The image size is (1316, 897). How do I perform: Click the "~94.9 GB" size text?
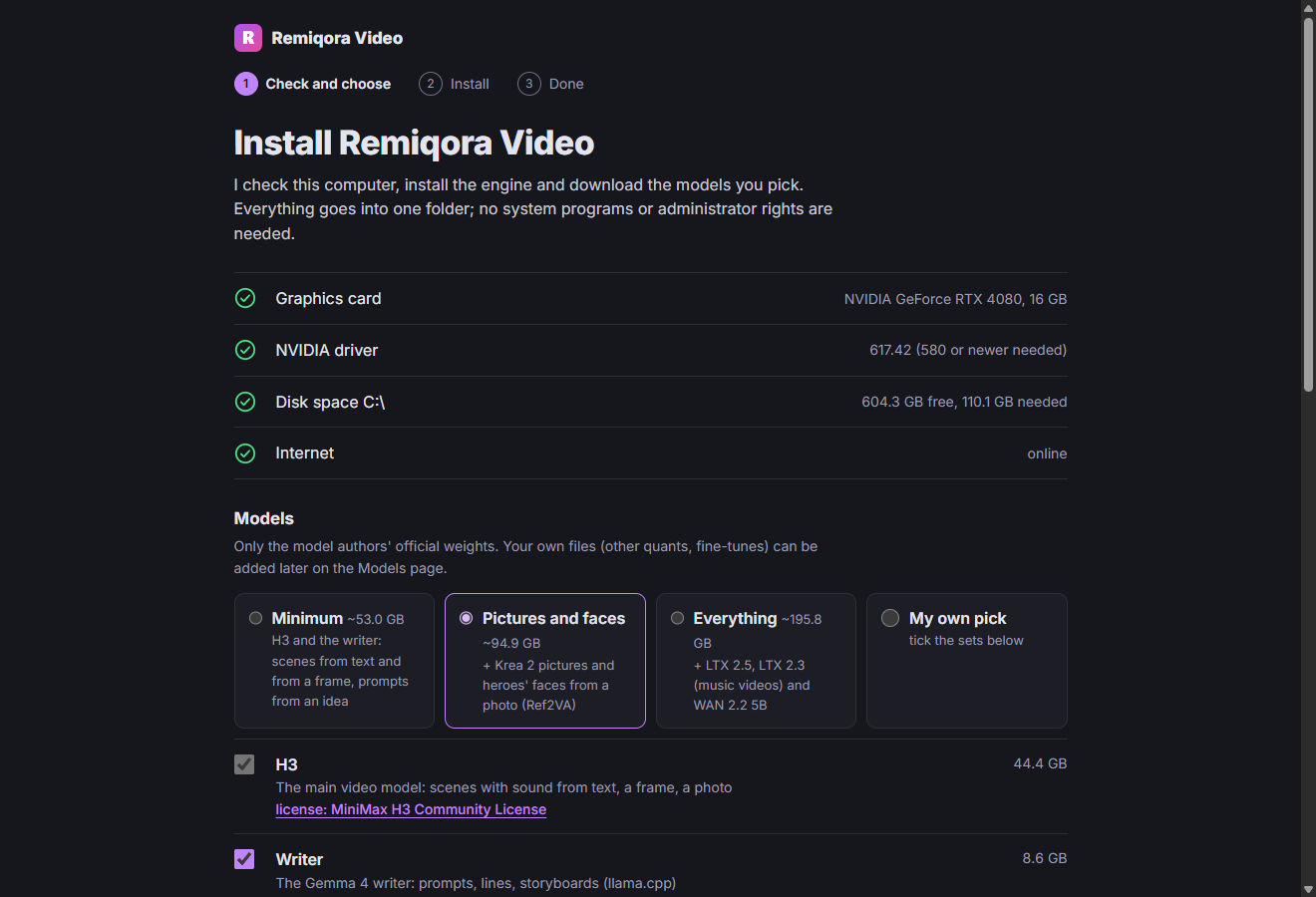click(x=511, y=643)
